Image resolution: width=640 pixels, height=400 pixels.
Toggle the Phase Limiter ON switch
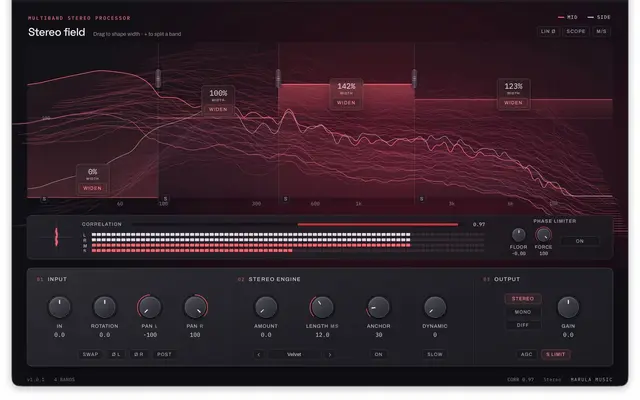580,241
